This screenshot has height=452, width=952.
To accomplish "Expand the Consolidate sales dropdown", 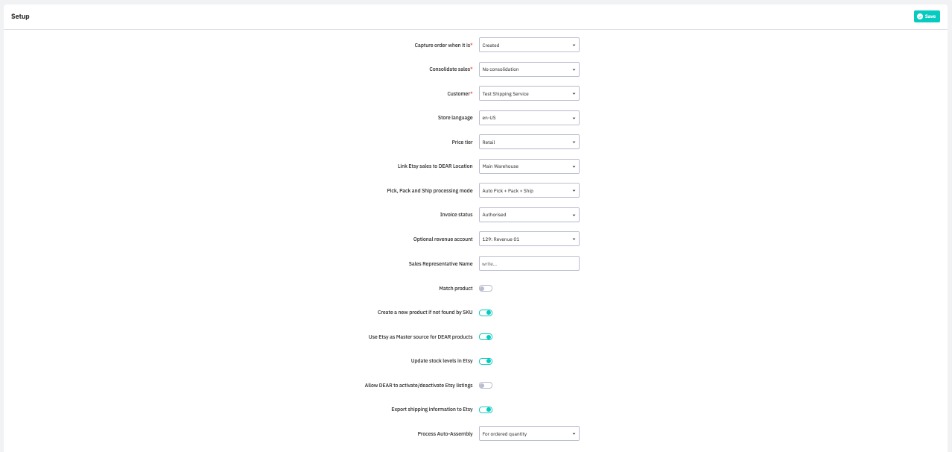I will 529,69.
